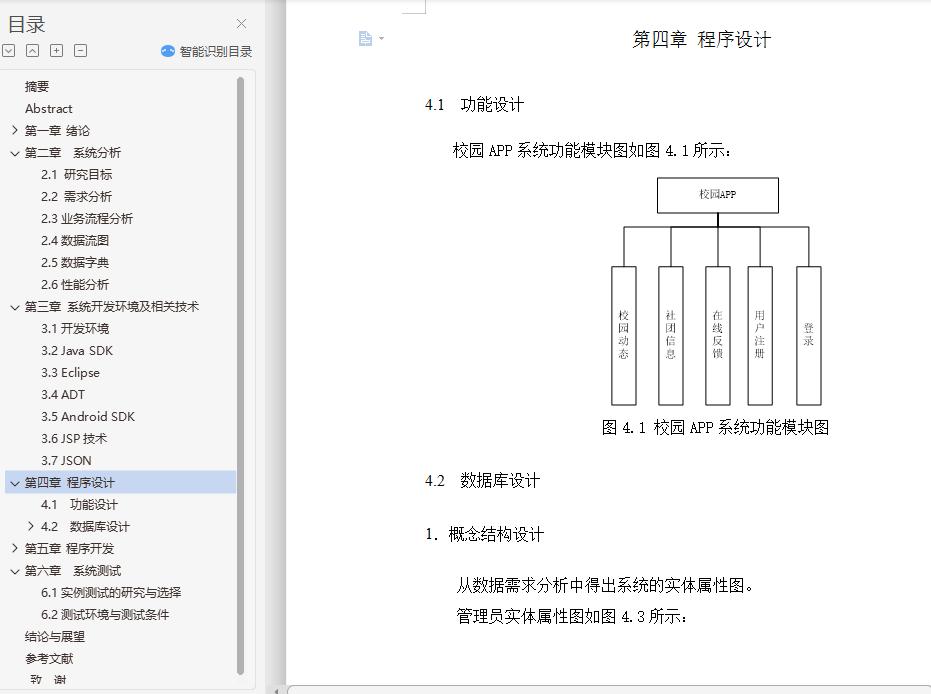
Task: Select 第五章 程序开发 outline entry
Action: tap(69, 548)
